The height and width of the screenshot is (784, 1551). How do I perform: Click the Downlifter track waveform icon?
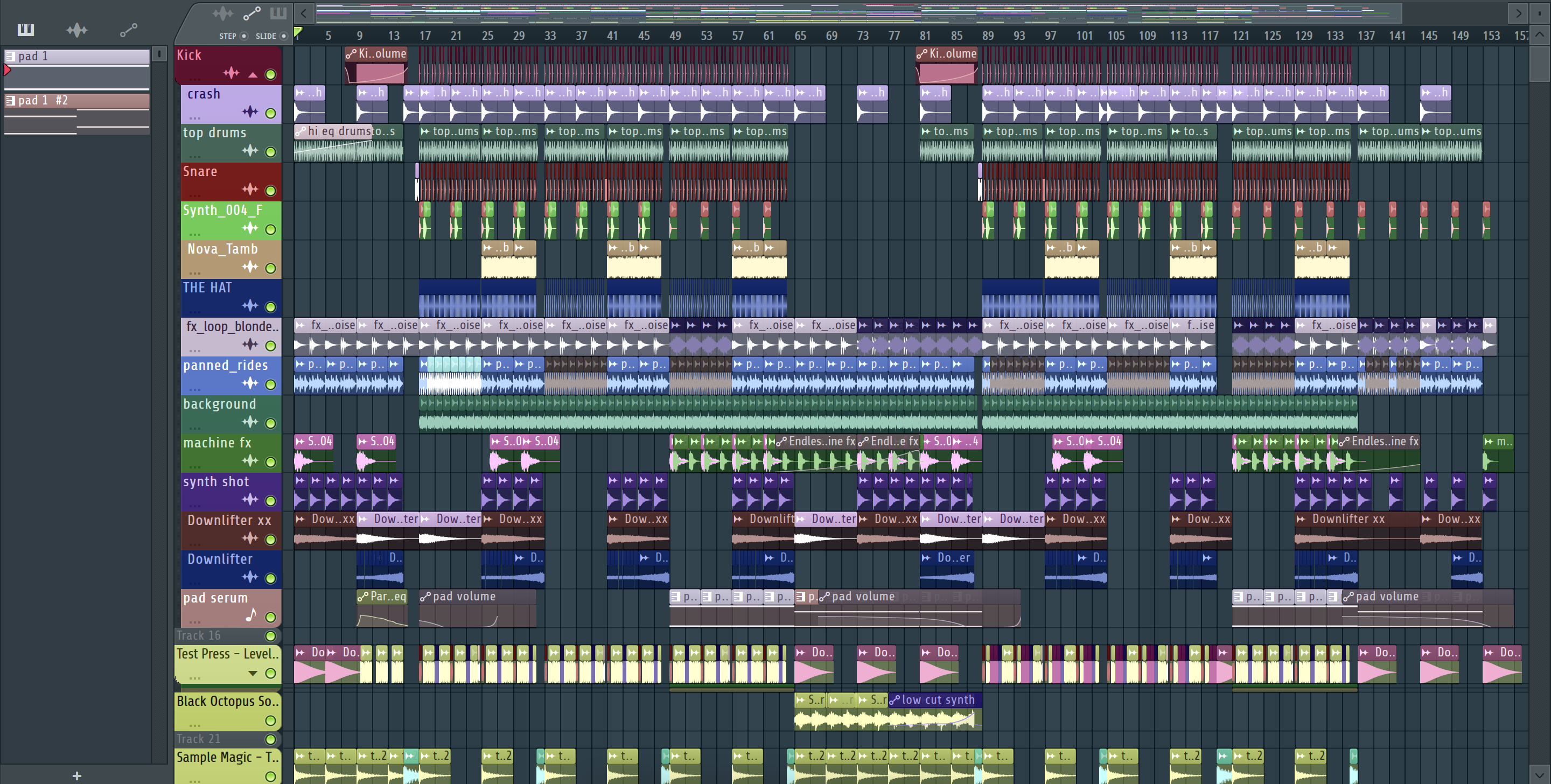pos(250,577)
